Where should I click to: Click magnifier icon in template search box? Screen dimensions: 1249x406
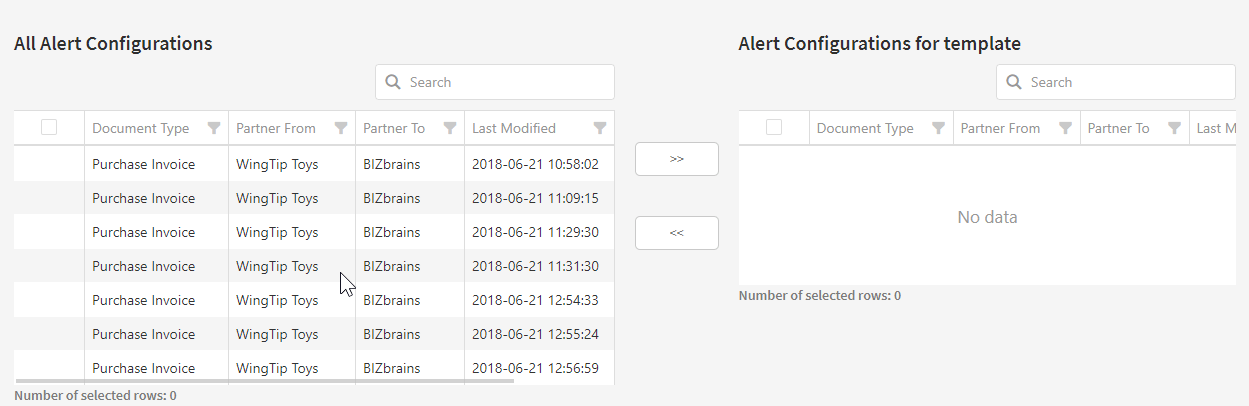1014,82
